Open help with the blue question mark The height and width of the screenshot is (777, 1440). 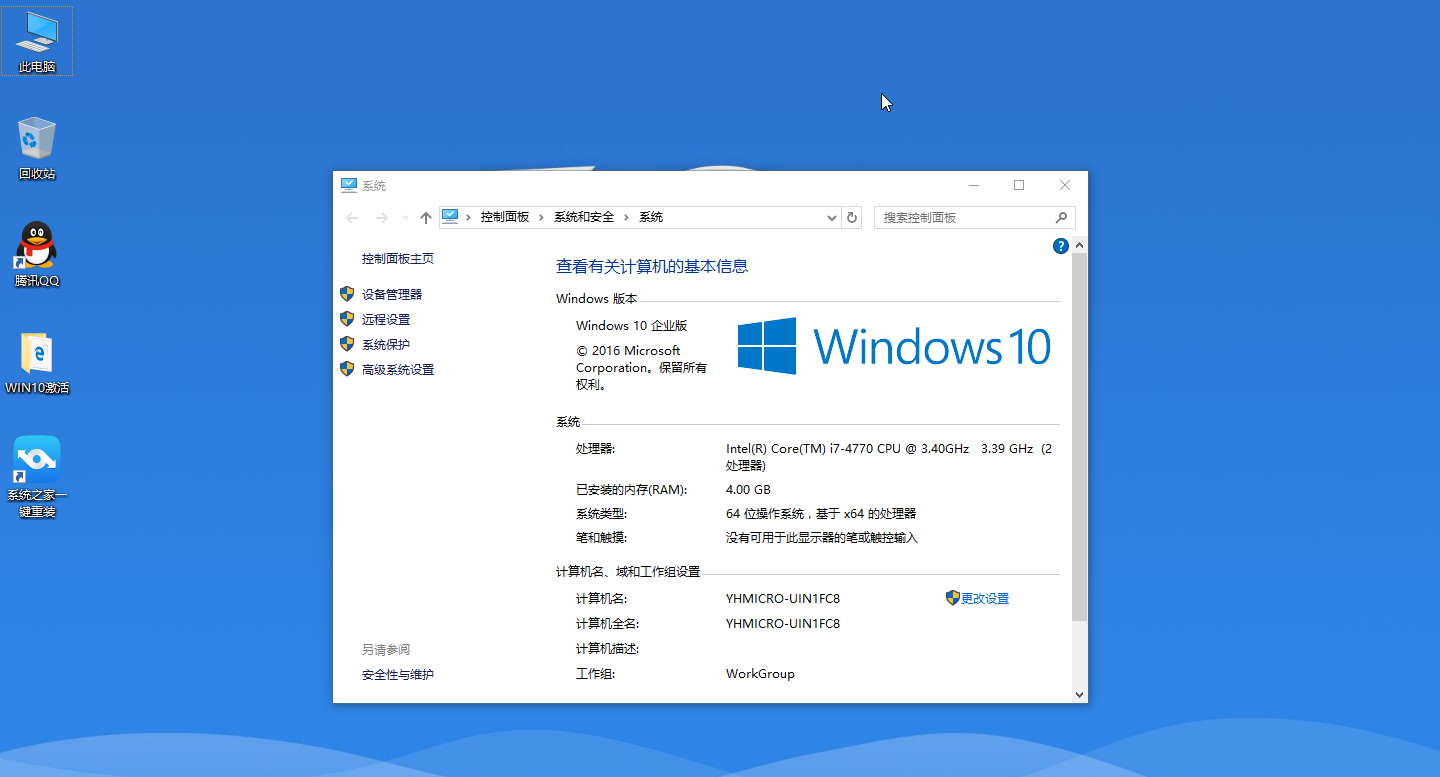pyautogui.click(x=1061, y=246)
